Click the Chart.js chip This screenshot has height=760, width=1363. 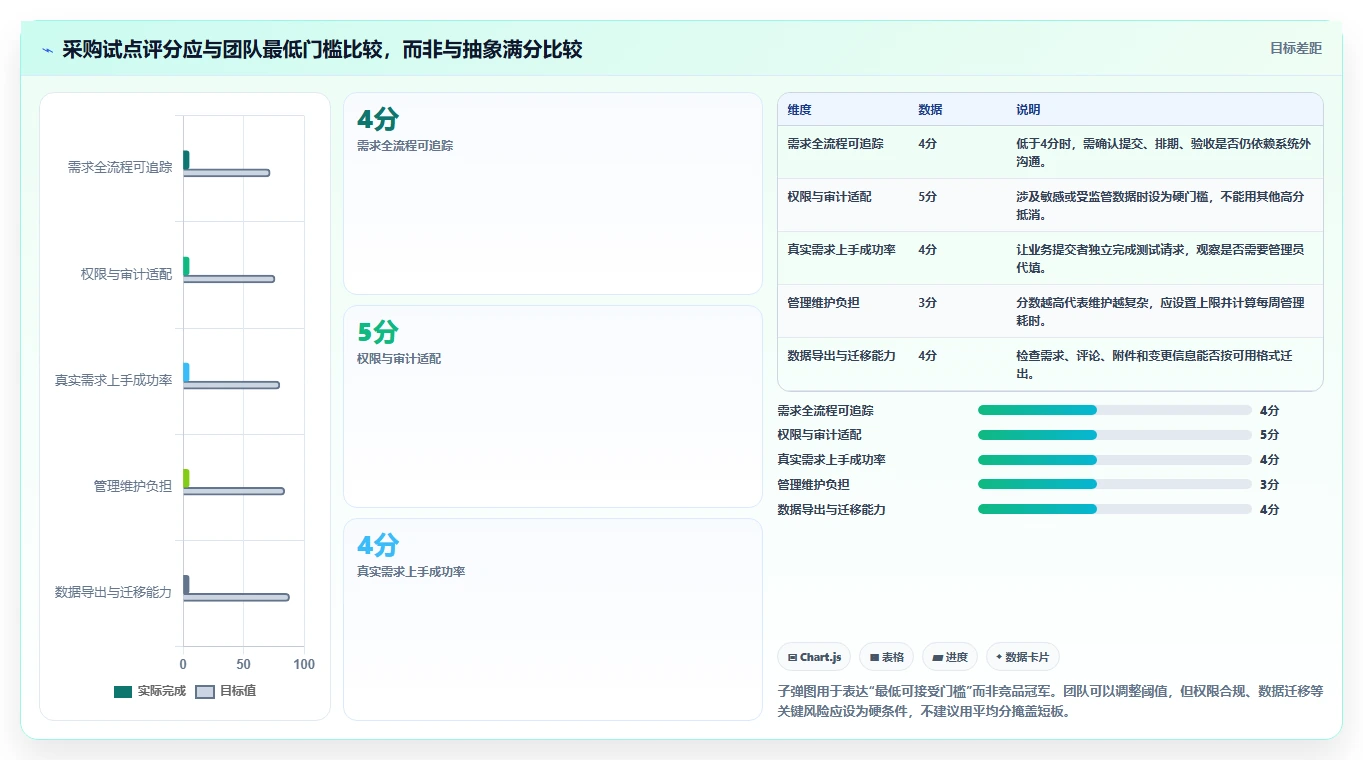point(814,657)
